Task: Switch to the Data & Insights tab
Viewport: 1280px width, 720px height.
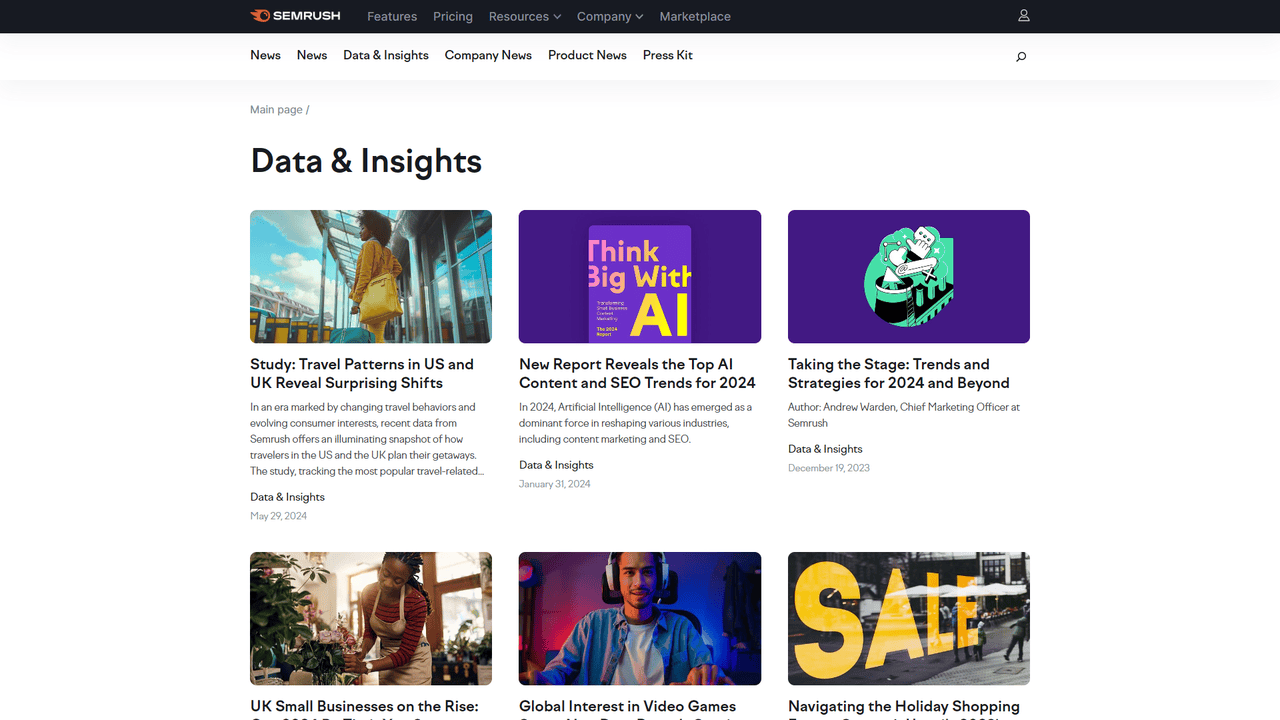Action: click(386, 55)
